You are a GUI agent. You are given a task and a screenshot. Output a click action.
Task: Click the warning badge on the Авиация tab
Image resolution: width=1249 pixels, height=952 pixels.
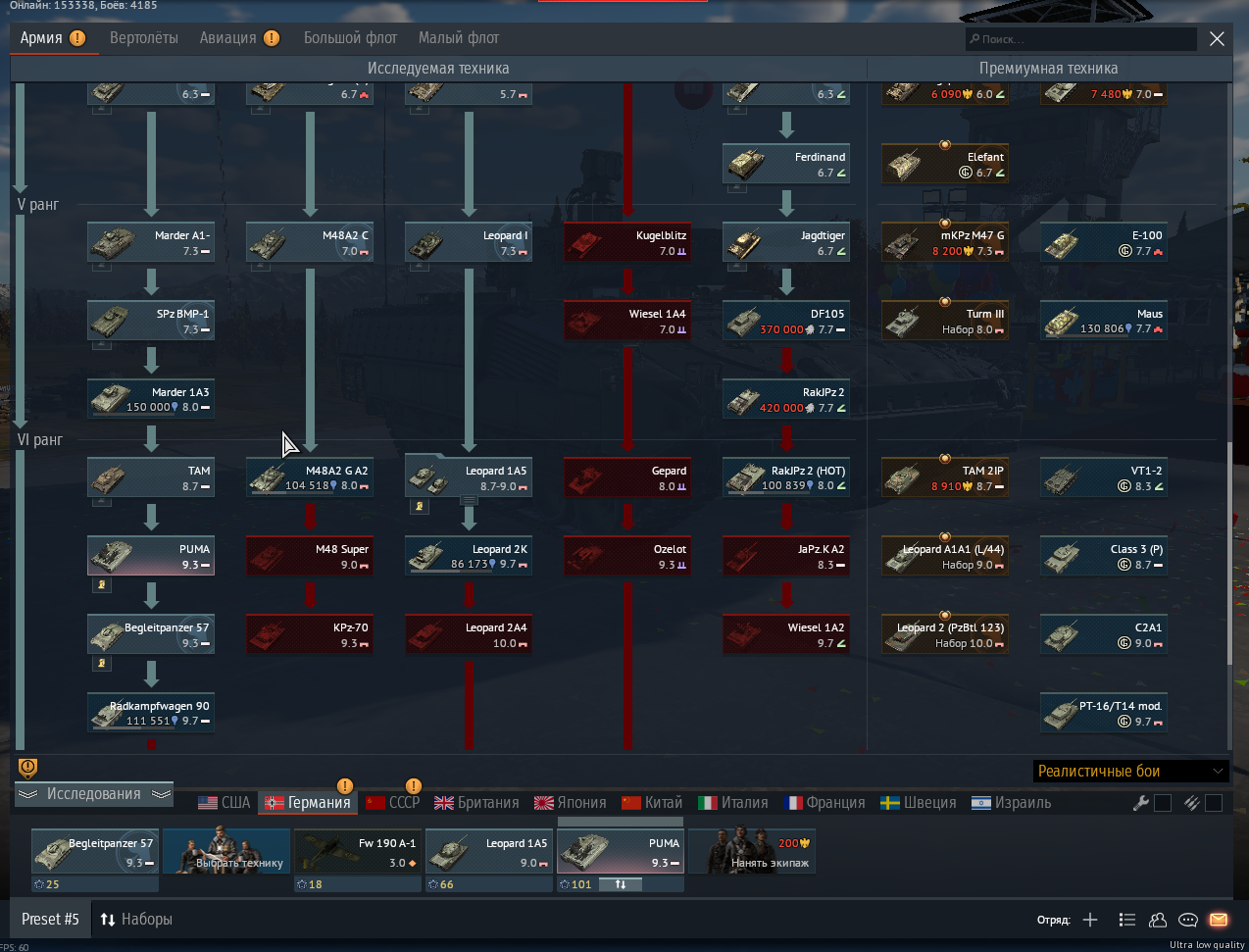pos(272,38)
